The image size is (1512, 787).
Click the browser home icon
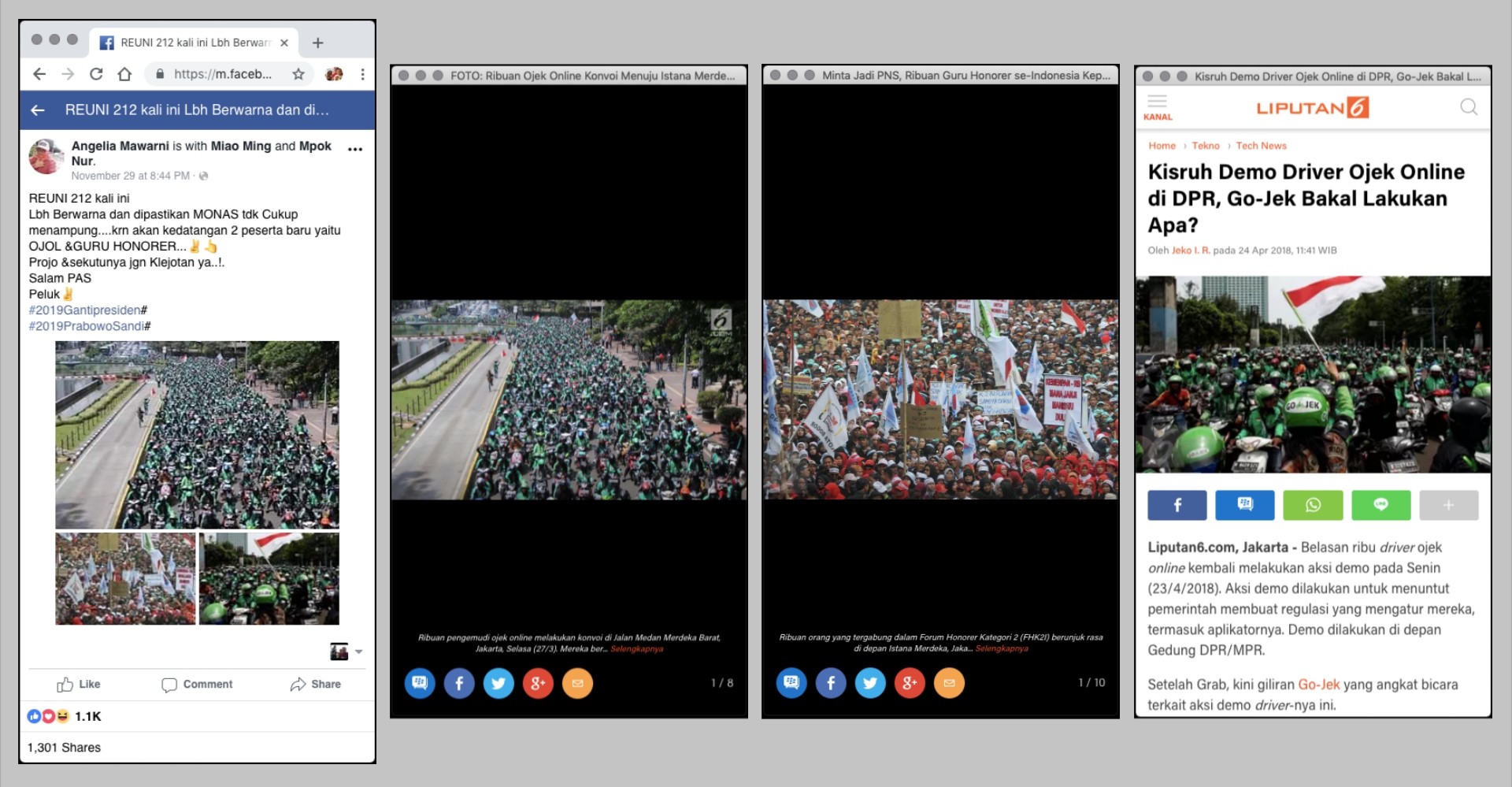[x=124, y=74]
